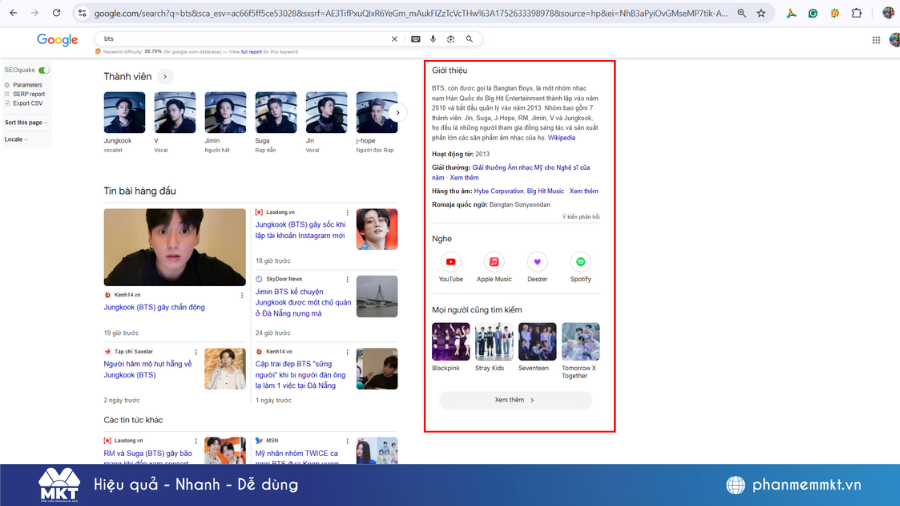Submit the search with the magnifier icon
The height and width of the screenshot is (506, 900).
(x=469, y=39)
